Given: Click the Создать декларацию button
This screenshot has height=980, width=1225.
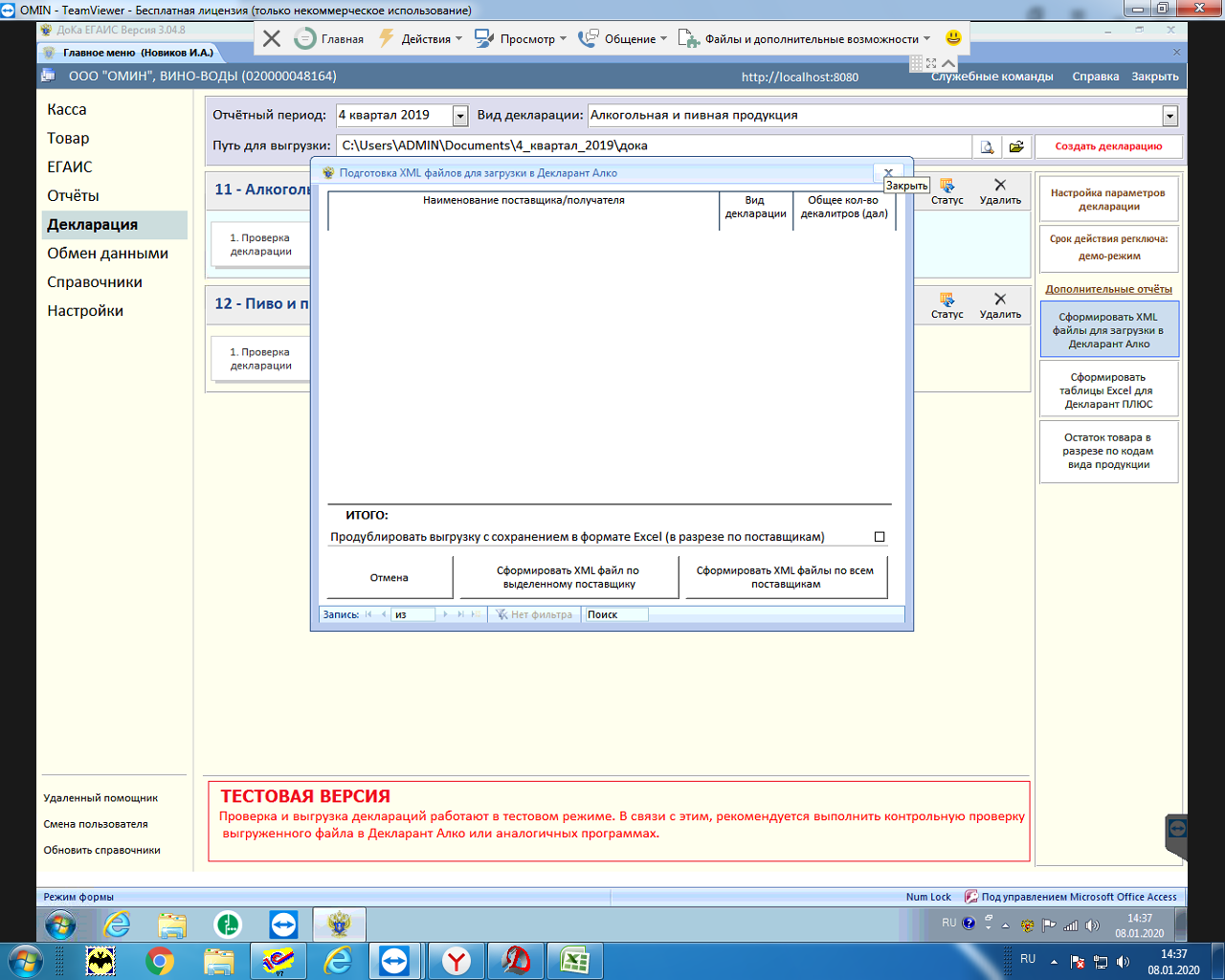Looking at the screenshot, I should pyautogui.click(x=1108, y=146).
